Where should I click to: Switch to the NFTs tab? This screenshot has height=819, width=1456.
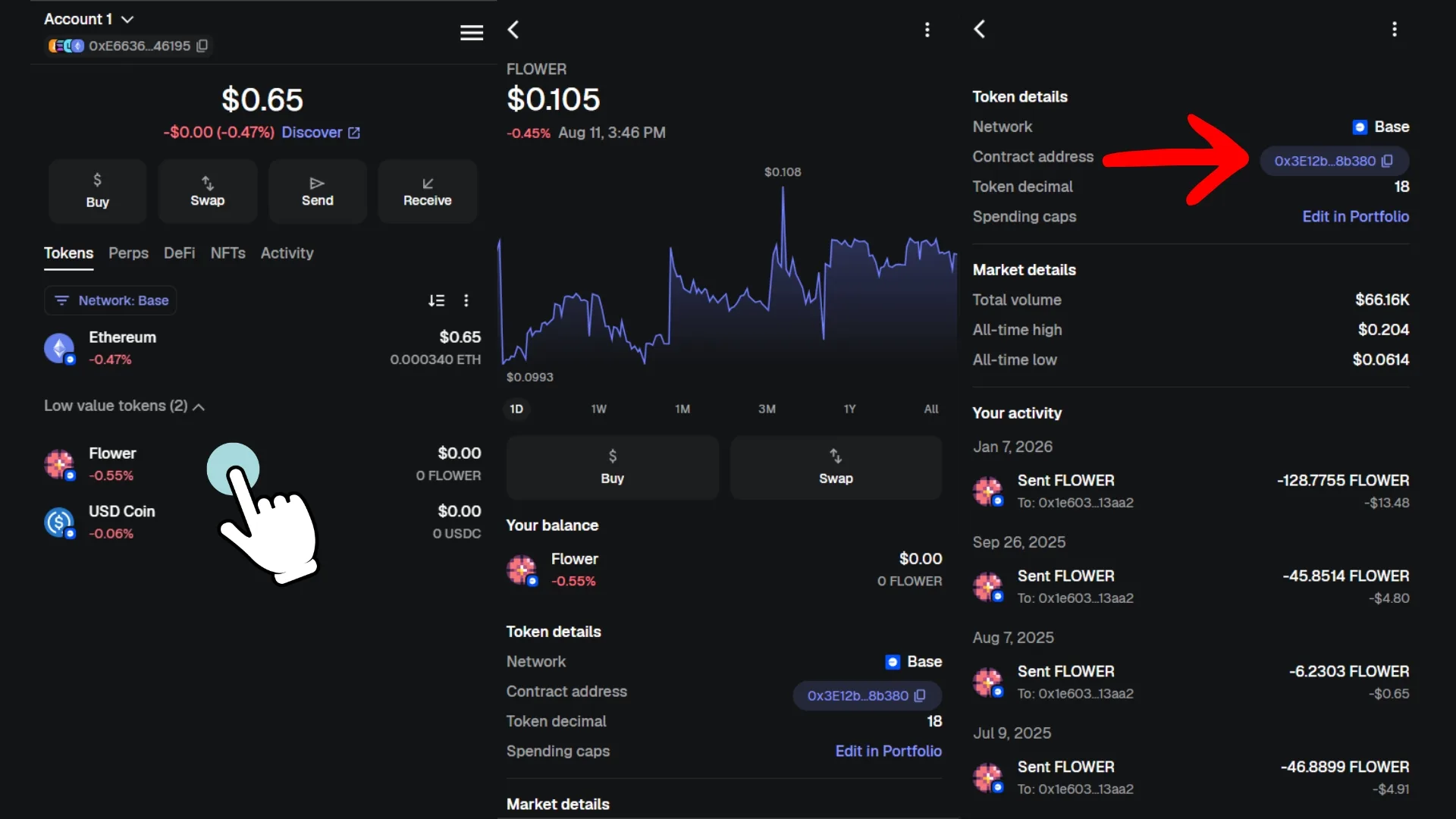pos(227,253)
